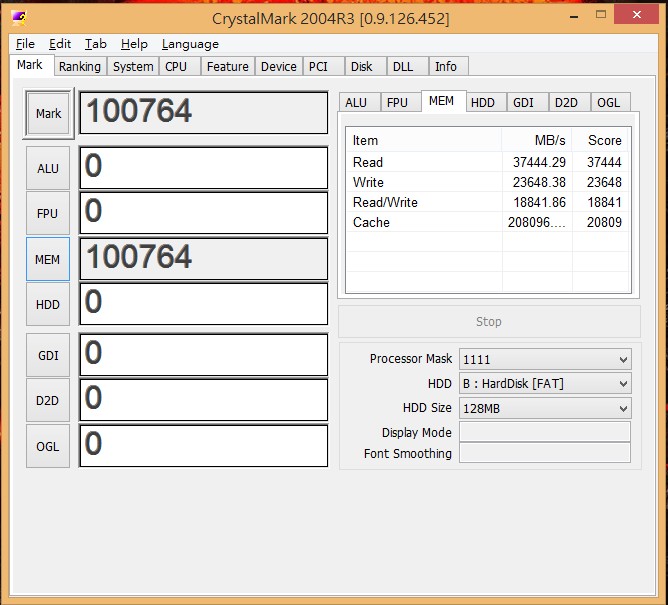Select the Read row in results

(488, 162)
